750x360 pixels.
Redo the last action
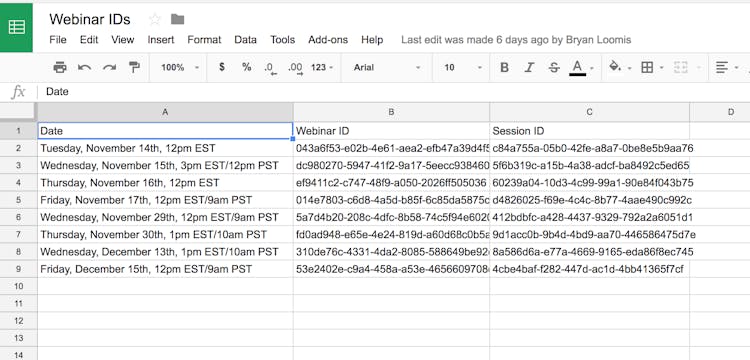pos(110,67)
